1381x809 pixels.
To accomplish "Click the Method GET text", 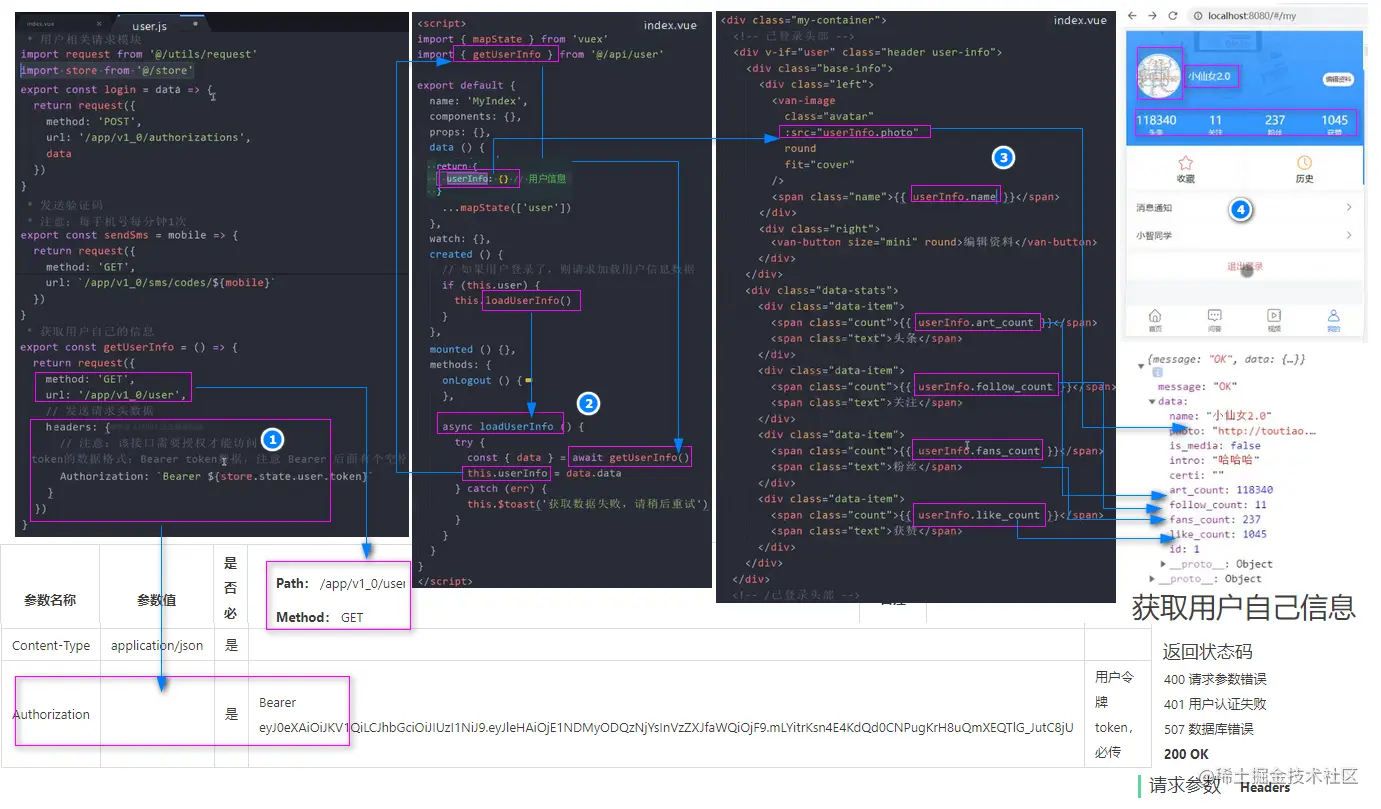I will tap(320, 617).
